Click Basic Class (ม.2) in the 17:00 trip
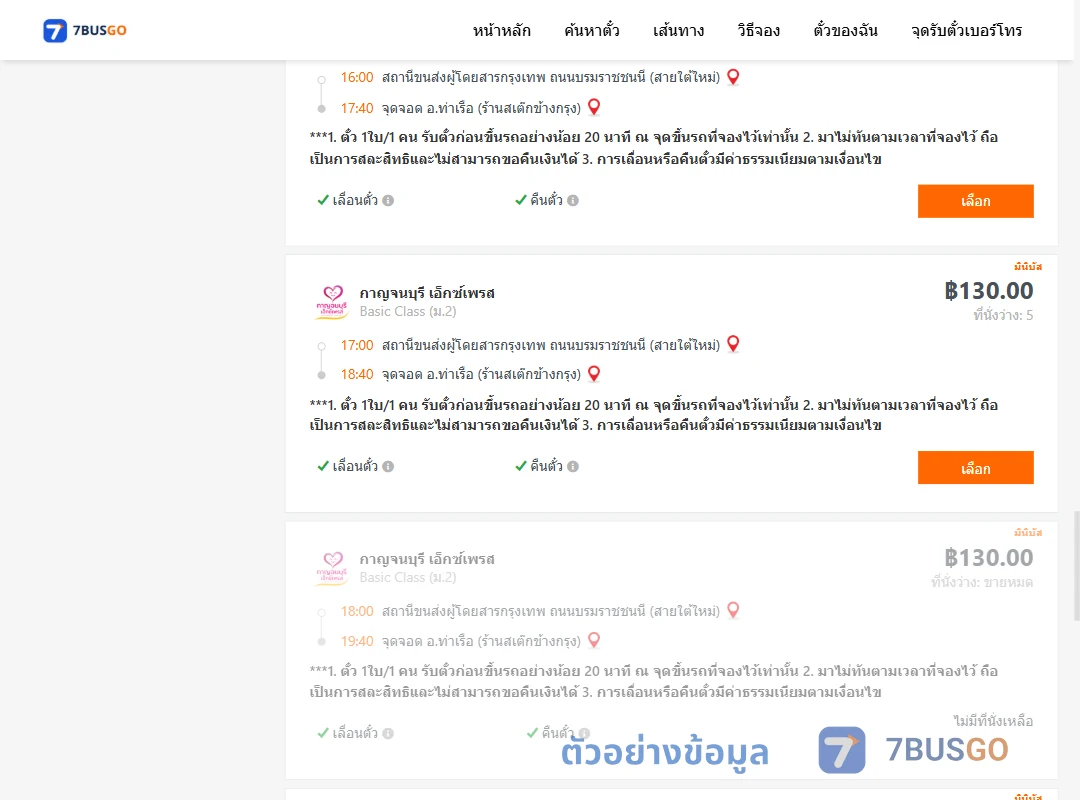Viewport: 1080px width, 800px height. pyautogui.click(x=408, y=311)
